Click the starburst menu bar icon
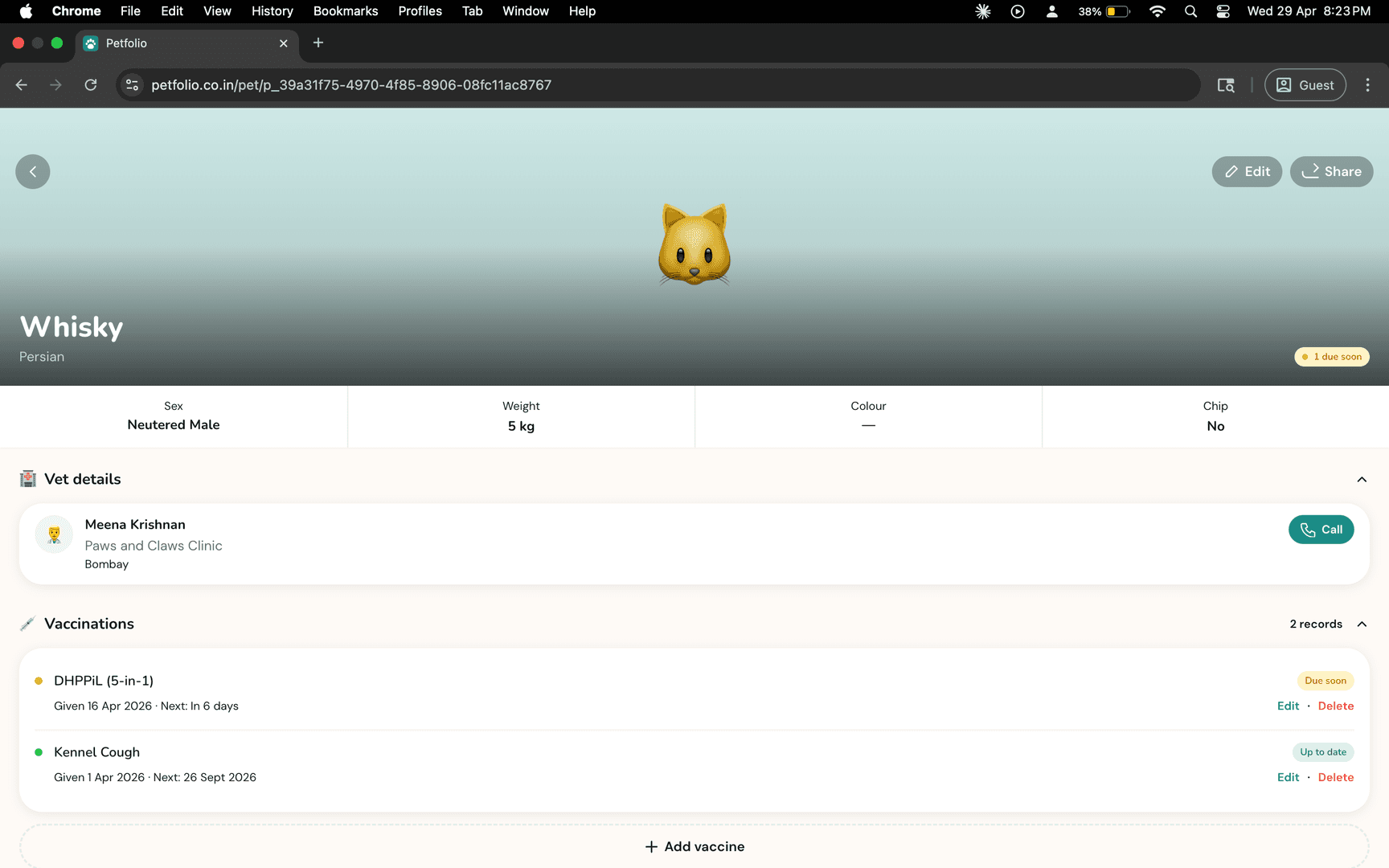 983,11
